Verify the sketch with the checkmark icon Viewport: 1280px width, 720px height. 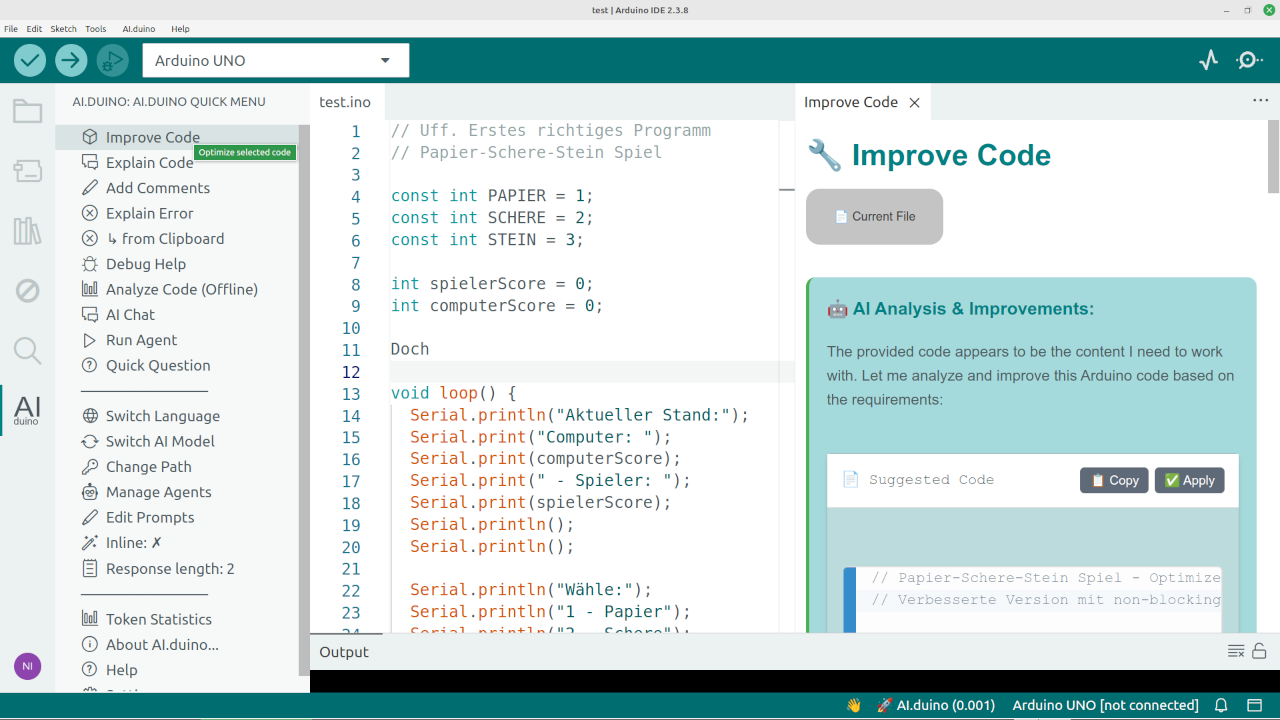29,60
